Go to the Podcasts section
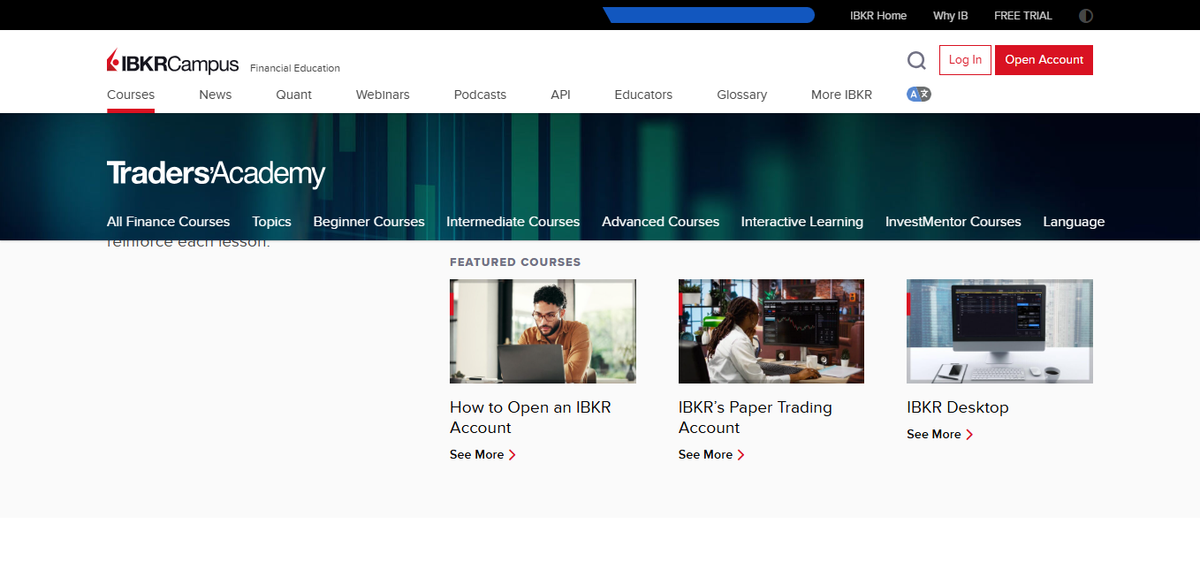 click(480, 95)
